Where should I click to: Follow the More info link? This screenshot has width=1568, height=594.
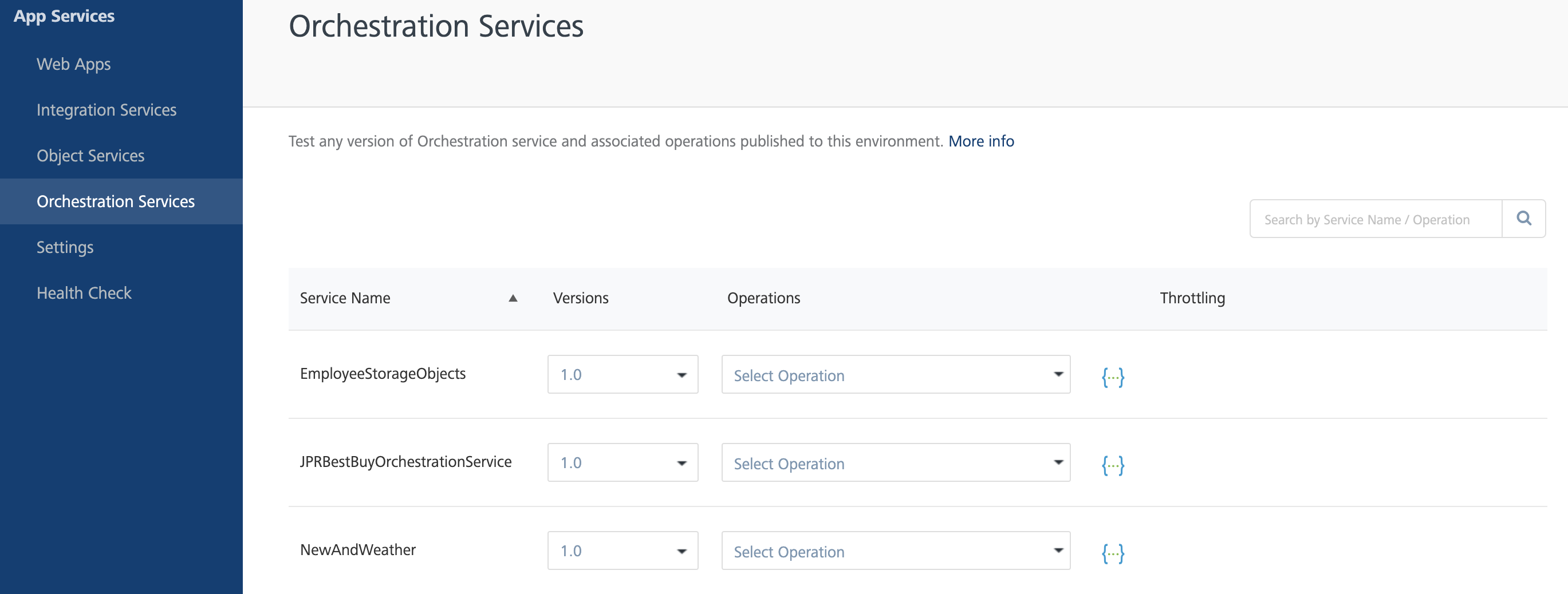click(980, 141)
